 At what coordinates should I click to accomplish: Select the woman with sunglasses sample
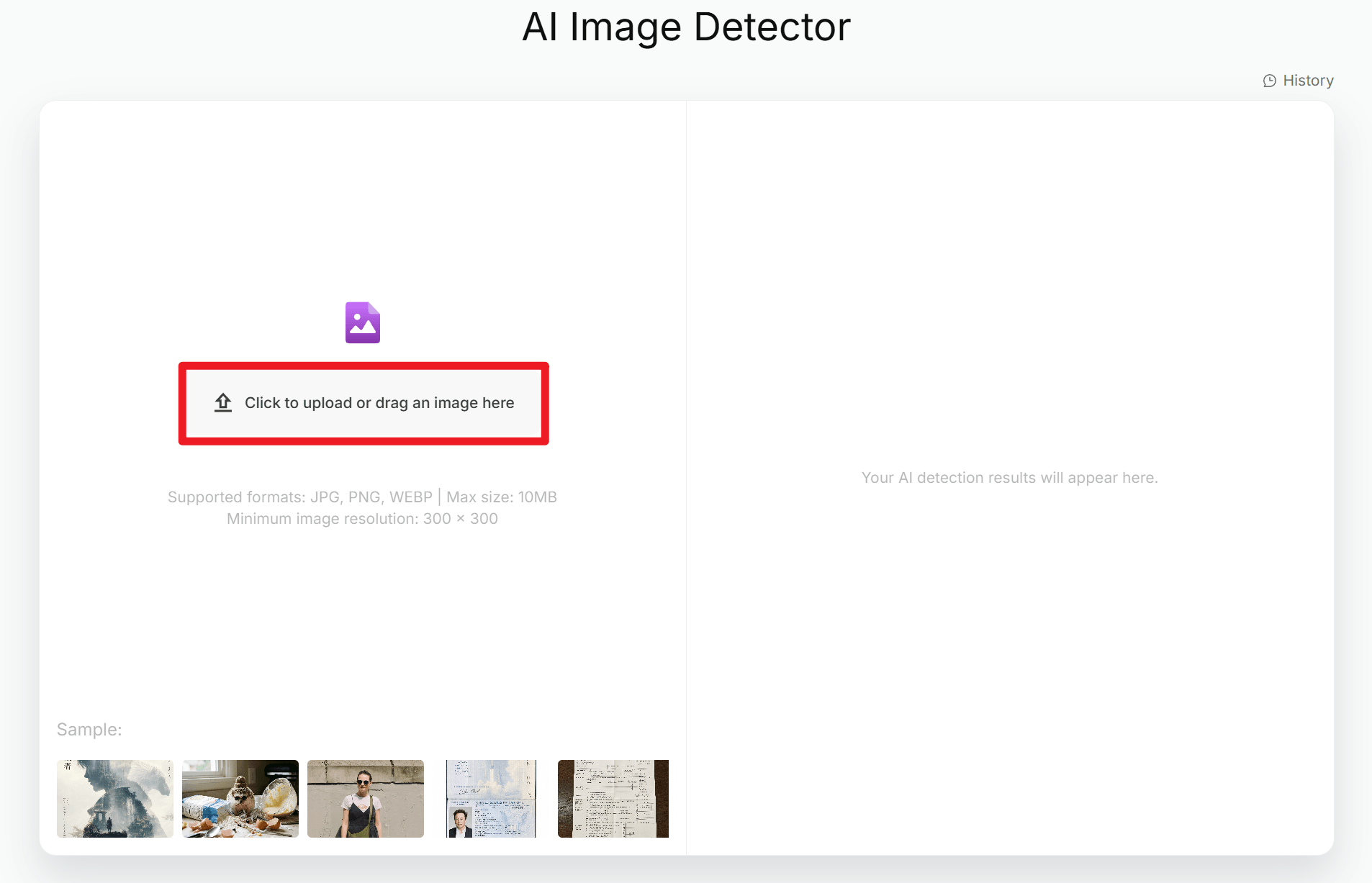click(366, 799)
